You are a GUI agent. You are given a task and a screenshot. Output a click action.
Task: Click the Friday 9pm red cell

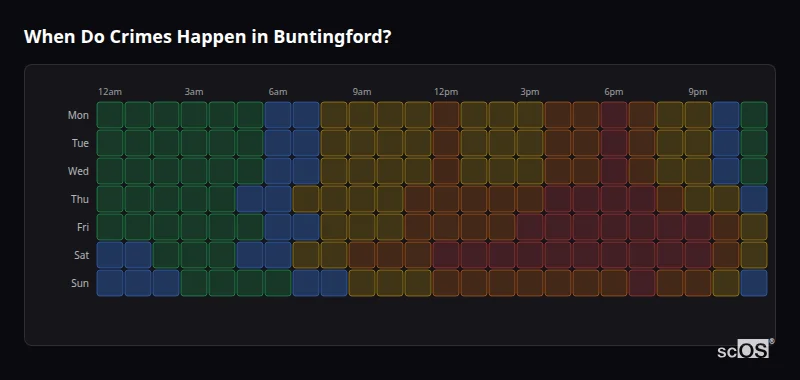pos(698,227)
